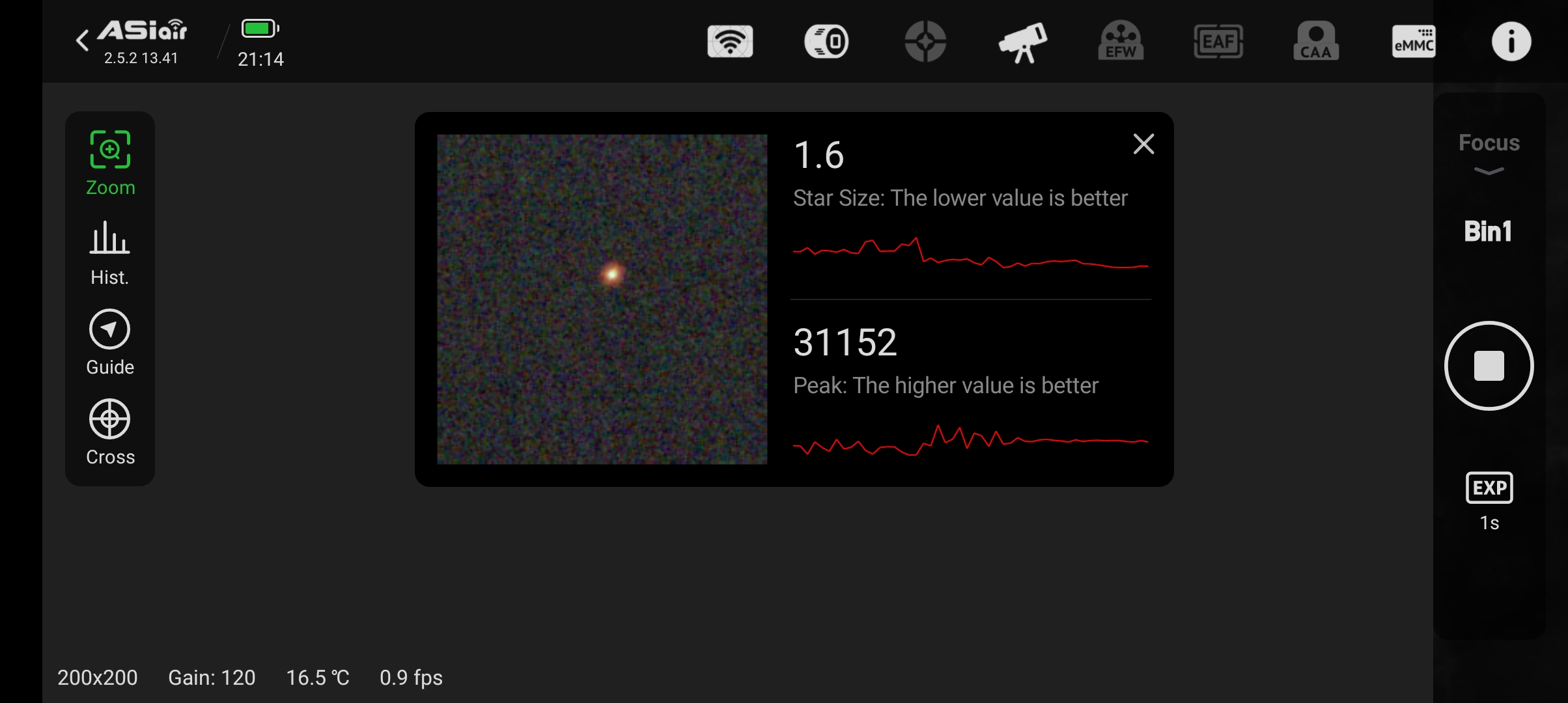Viewport: 1568px width, 703px height.
Task: Open the guide scope settings icon
Action: [x=925, y=42]
